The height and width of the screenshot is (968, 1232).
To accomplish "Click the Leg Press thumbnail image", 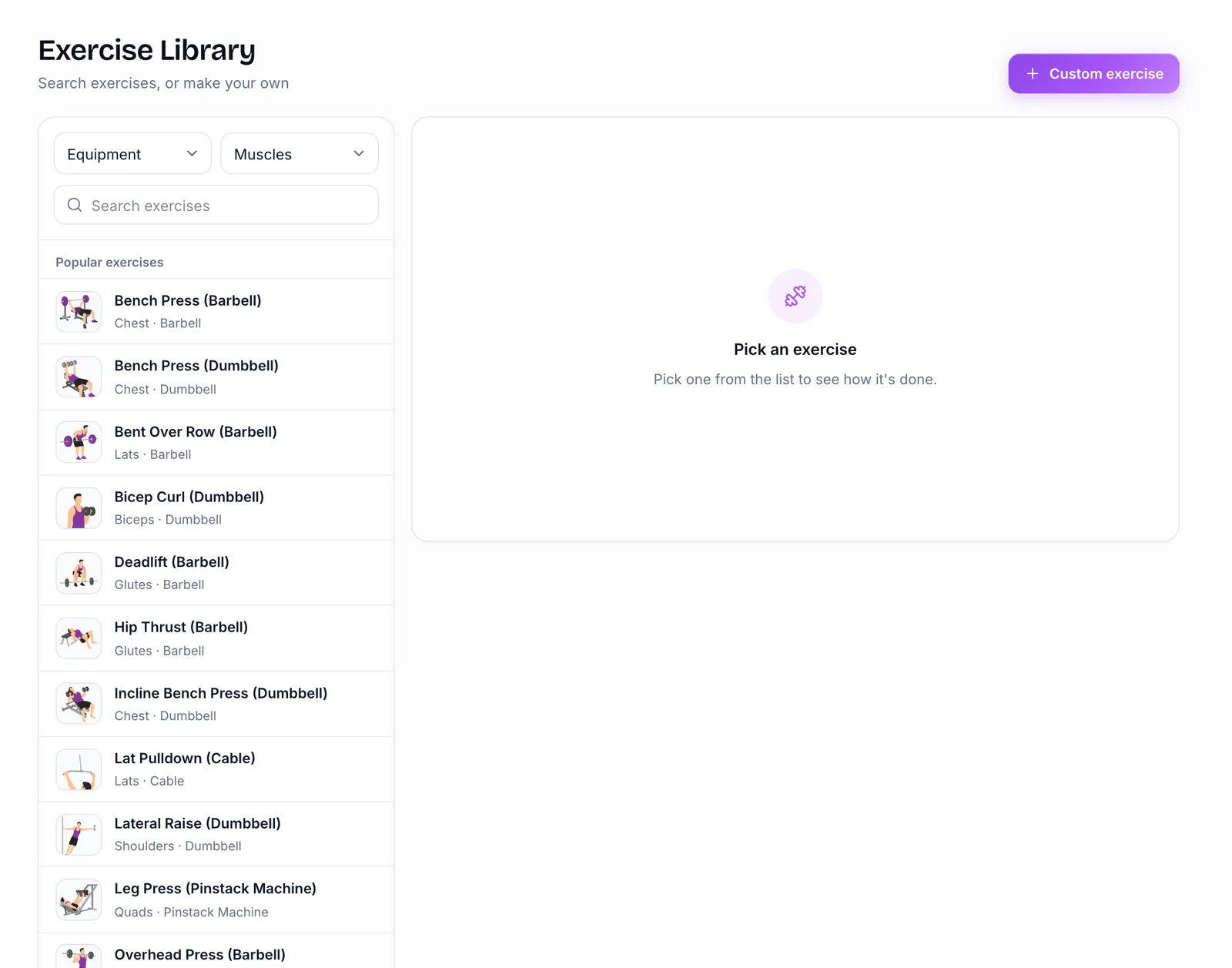I will [x=79, y=899].
